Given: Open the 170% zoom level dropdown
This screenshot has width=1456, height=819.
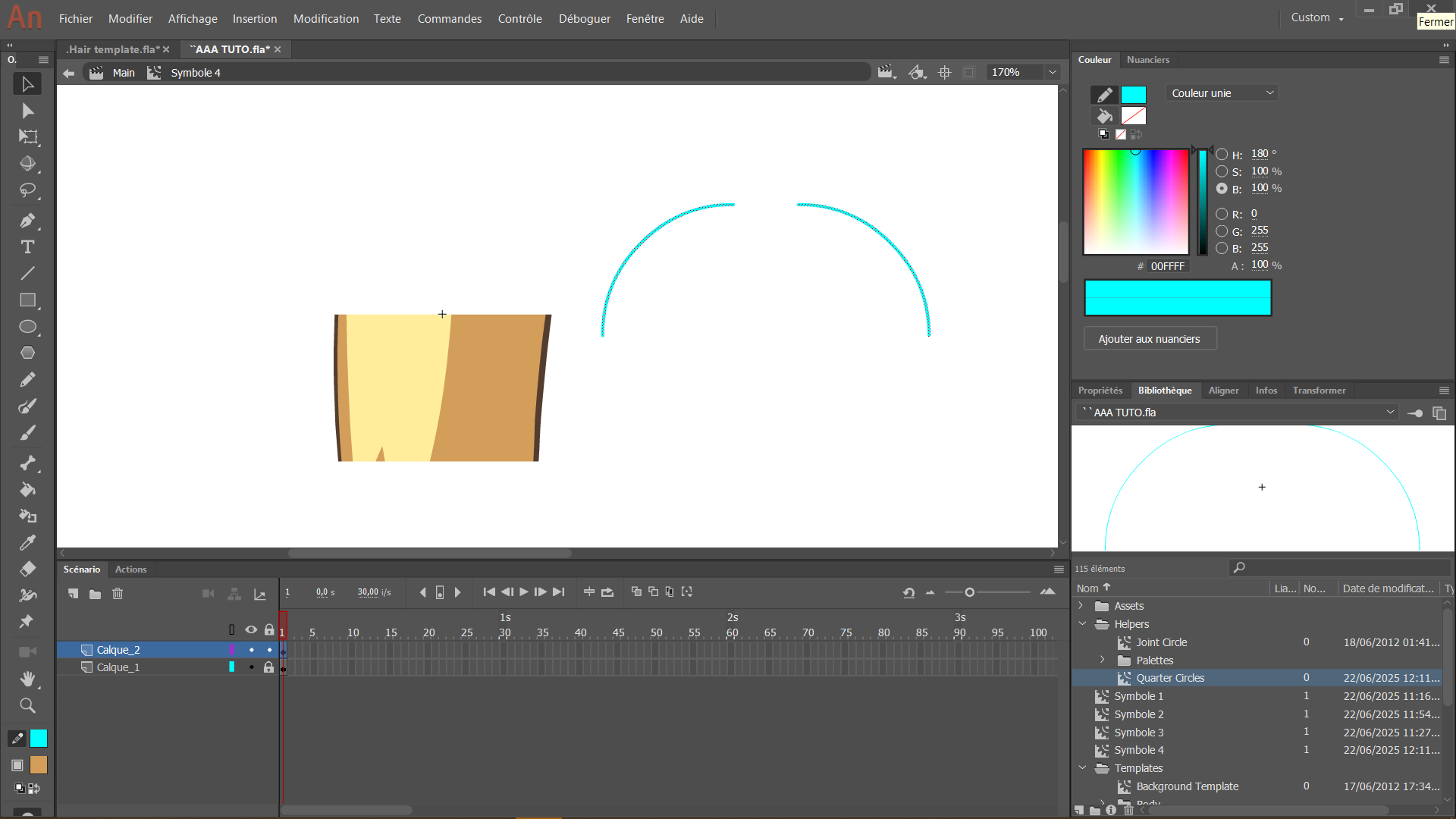Looking at the screenshot, I should pyautogui.click(x=1053, y=72).
